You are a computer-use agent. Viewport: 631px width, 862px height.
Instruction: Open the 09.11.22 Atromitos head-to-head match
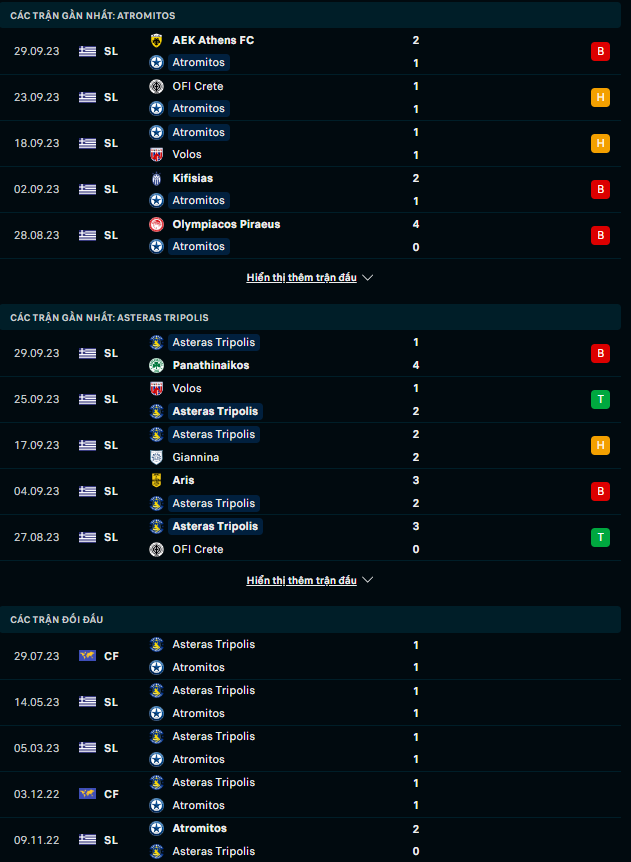pos(300,840)
